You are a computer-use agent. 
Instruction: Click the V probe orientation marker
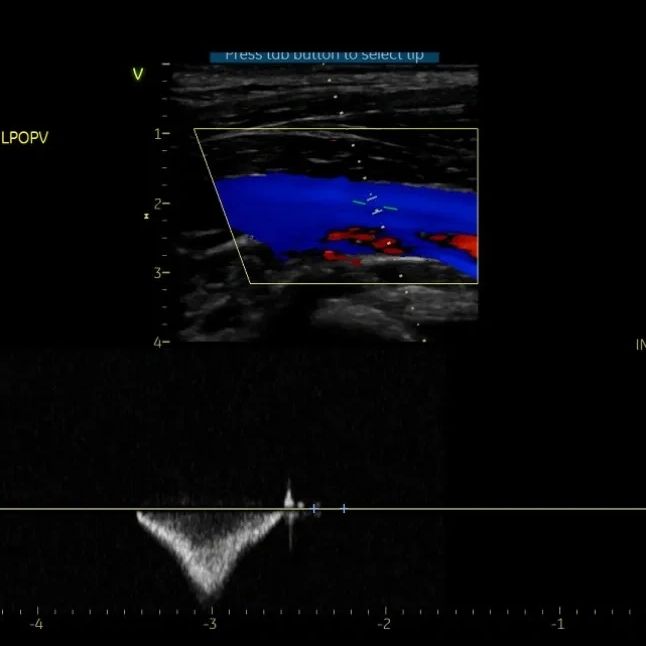(x=138, y=73)
